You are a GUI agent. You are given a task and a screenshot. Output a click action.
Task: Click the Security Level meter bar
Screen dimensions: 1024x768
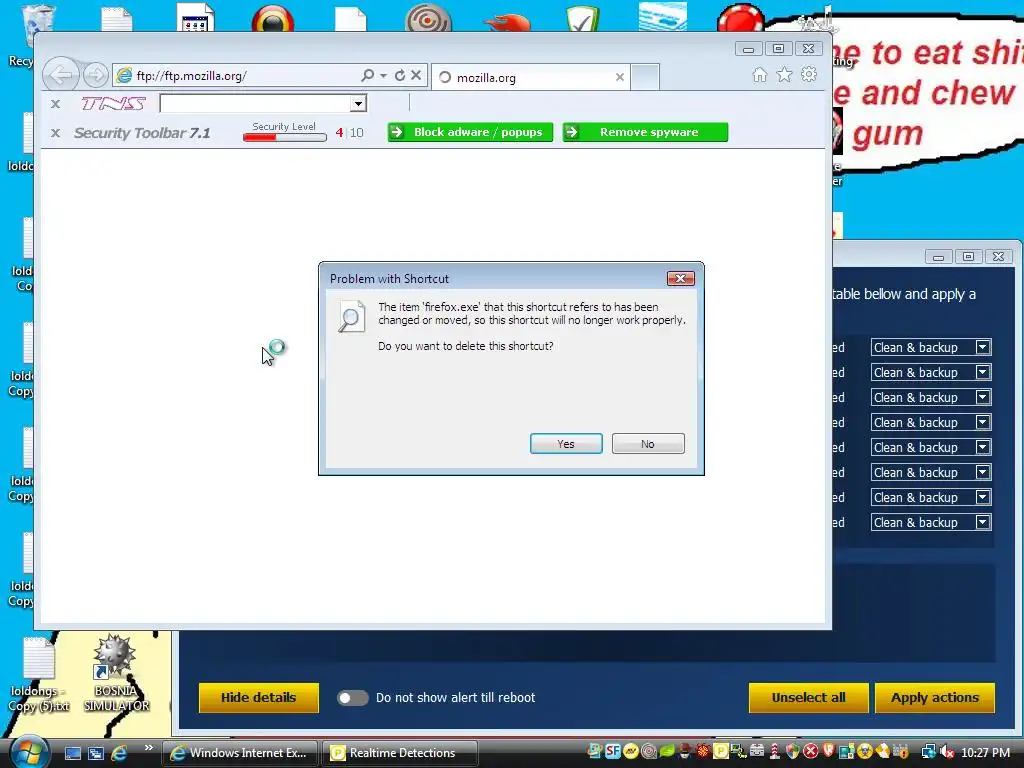(285, 137)
